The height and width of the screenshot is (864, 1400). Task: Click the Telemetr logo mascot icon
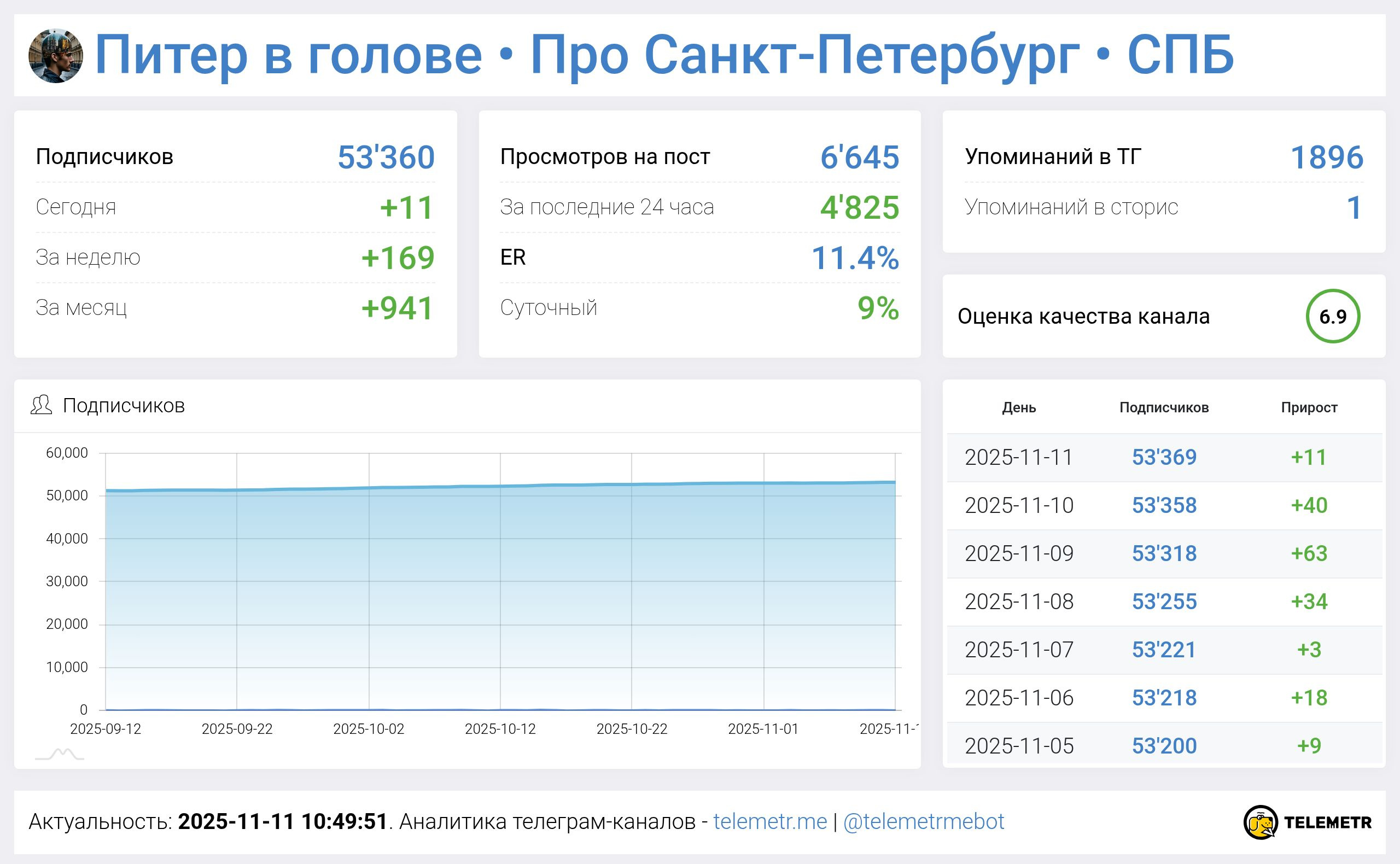click(1261, 822)
